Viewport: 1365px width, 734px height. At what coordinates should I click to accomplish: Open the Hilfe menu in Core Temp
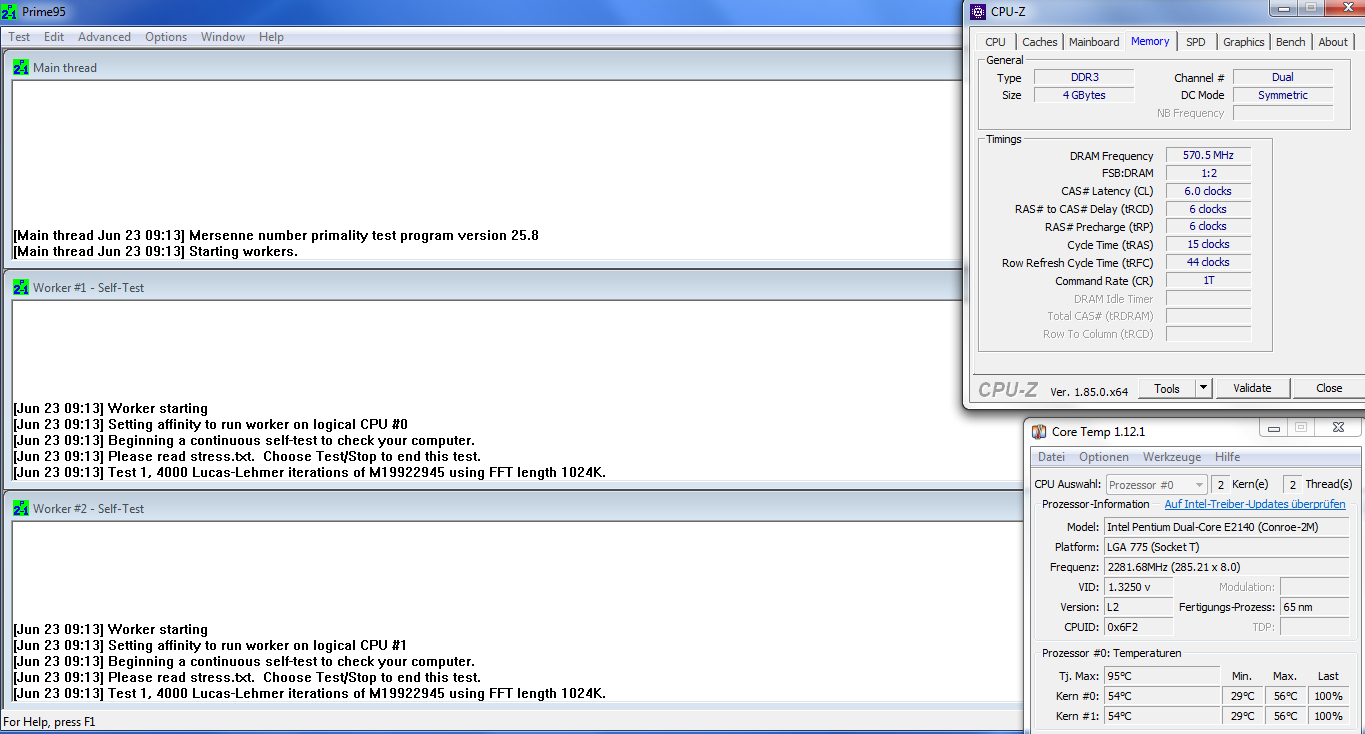tap(1227, 457)
